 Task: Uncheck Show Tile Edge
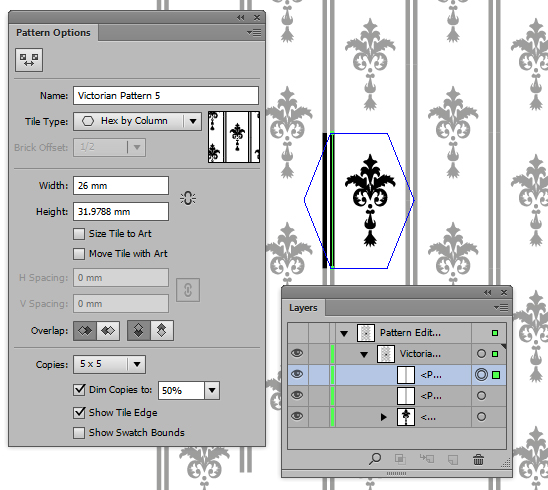point(79,413)
